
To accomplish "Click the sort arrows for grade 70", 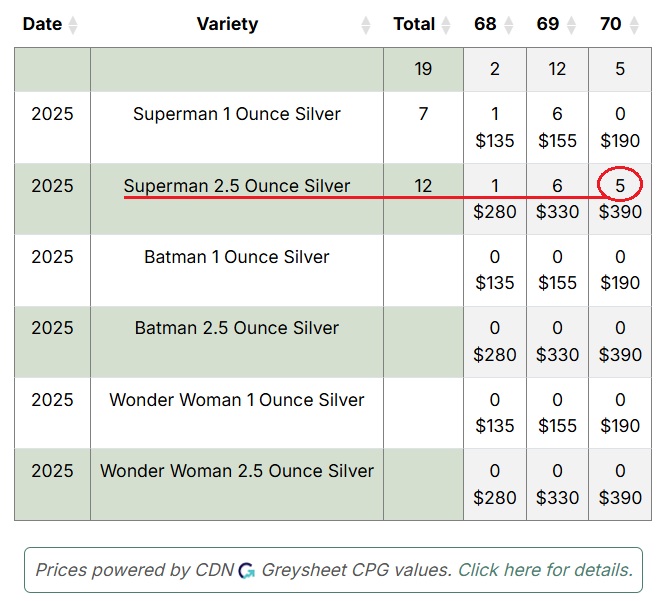I will click(633, 24).
